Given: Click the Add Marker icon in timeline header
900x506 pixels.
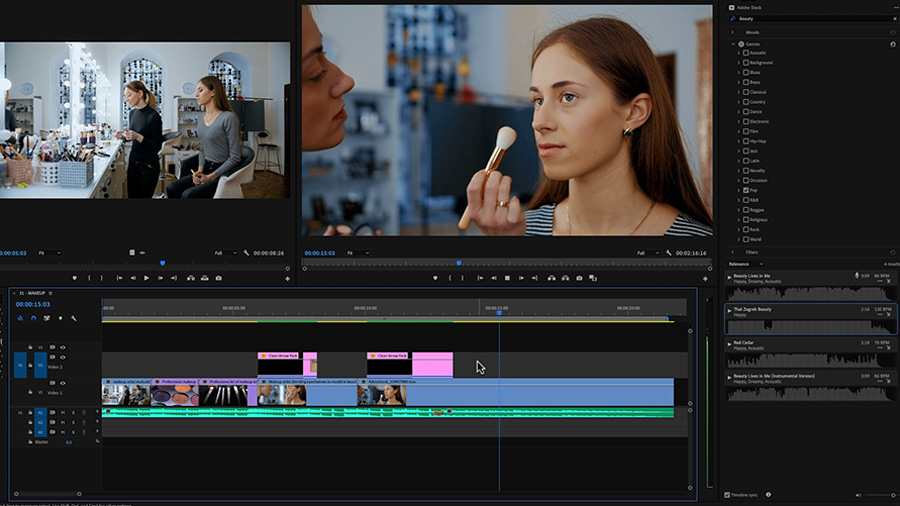Looking at the screenshot, I should click(60, 318).
